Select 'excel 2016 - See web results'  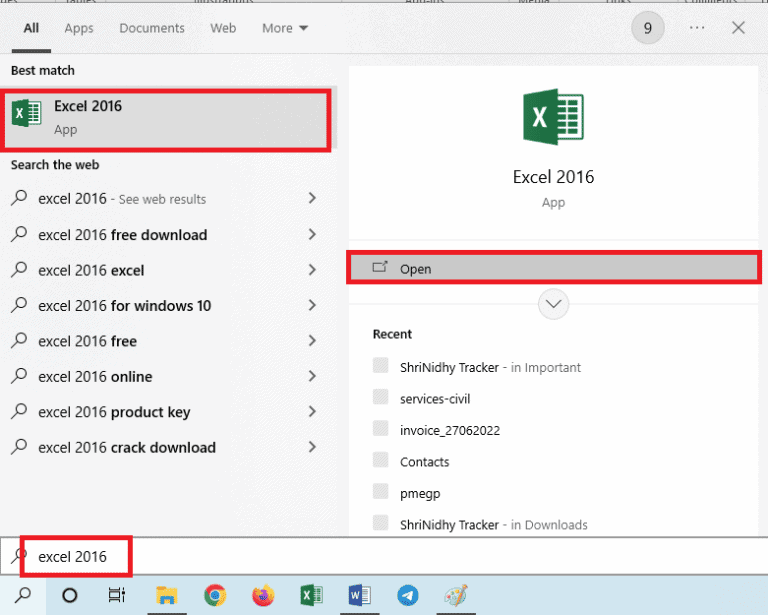[x=121, y=199]
